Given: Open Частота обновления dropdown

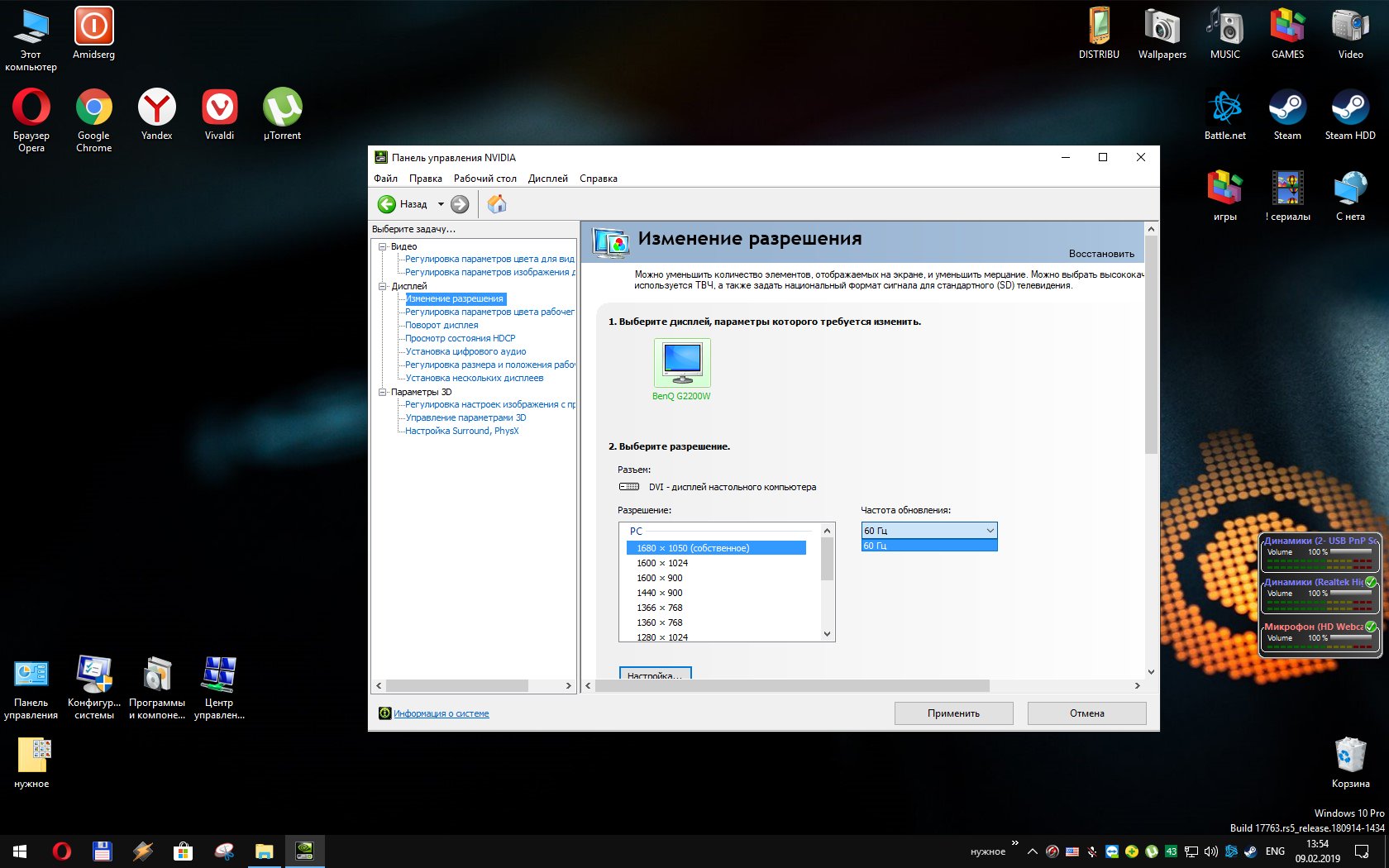Looking at the screenshot, I should [x=929, y=531].
